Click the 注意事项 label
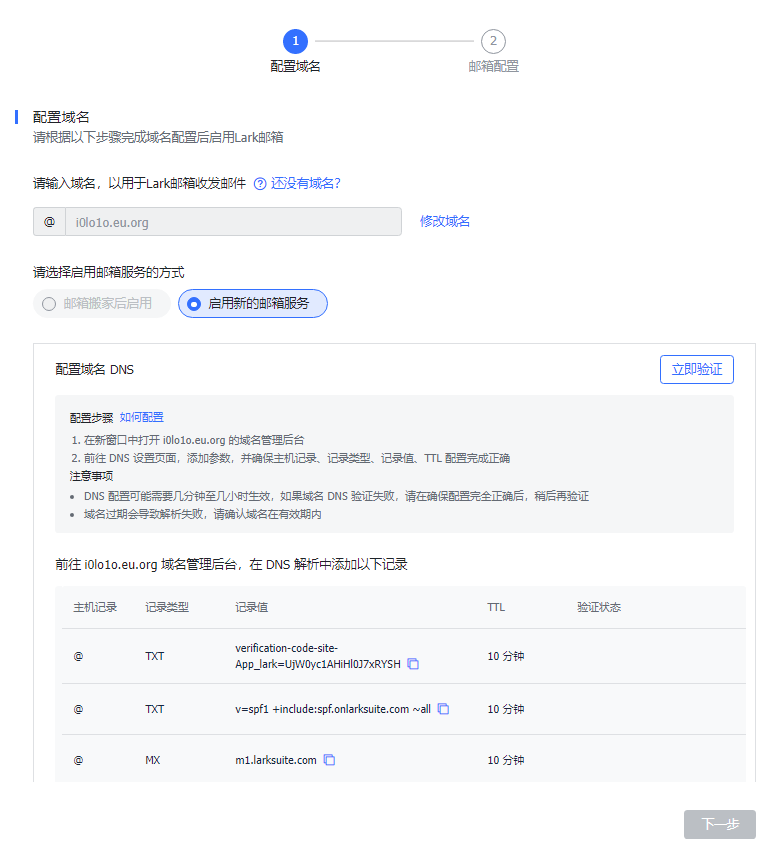Screen dimensions: 763x858 (x=91, y=476)
